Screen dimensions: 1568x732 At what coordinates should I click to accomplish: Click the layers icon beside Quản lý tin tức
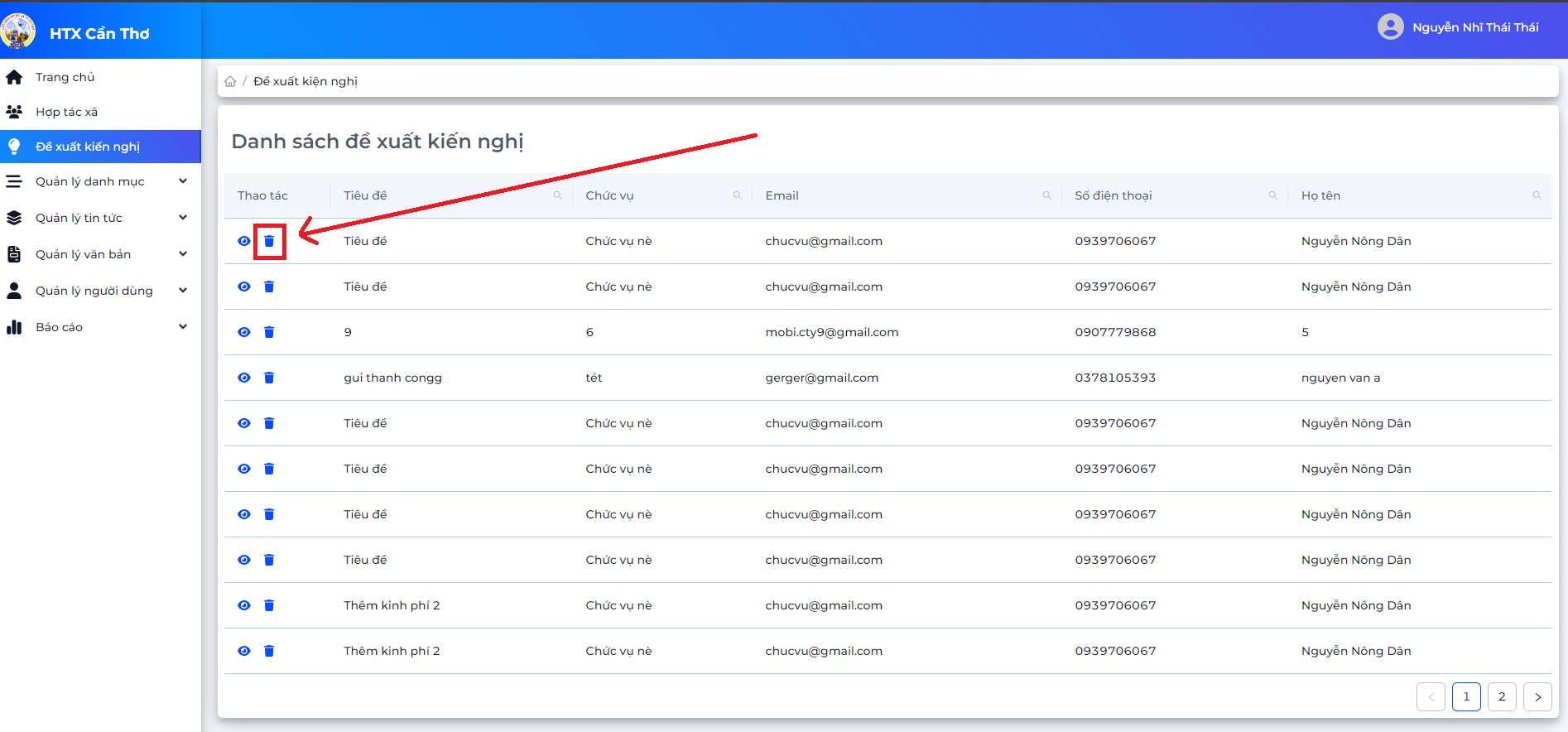click(14, 218)
